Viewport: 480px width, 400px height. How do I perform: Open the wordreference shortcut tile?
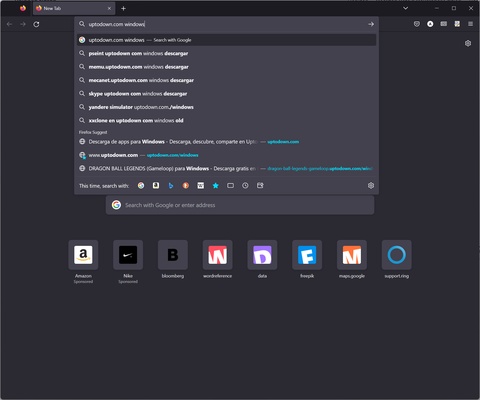(218, 255)
